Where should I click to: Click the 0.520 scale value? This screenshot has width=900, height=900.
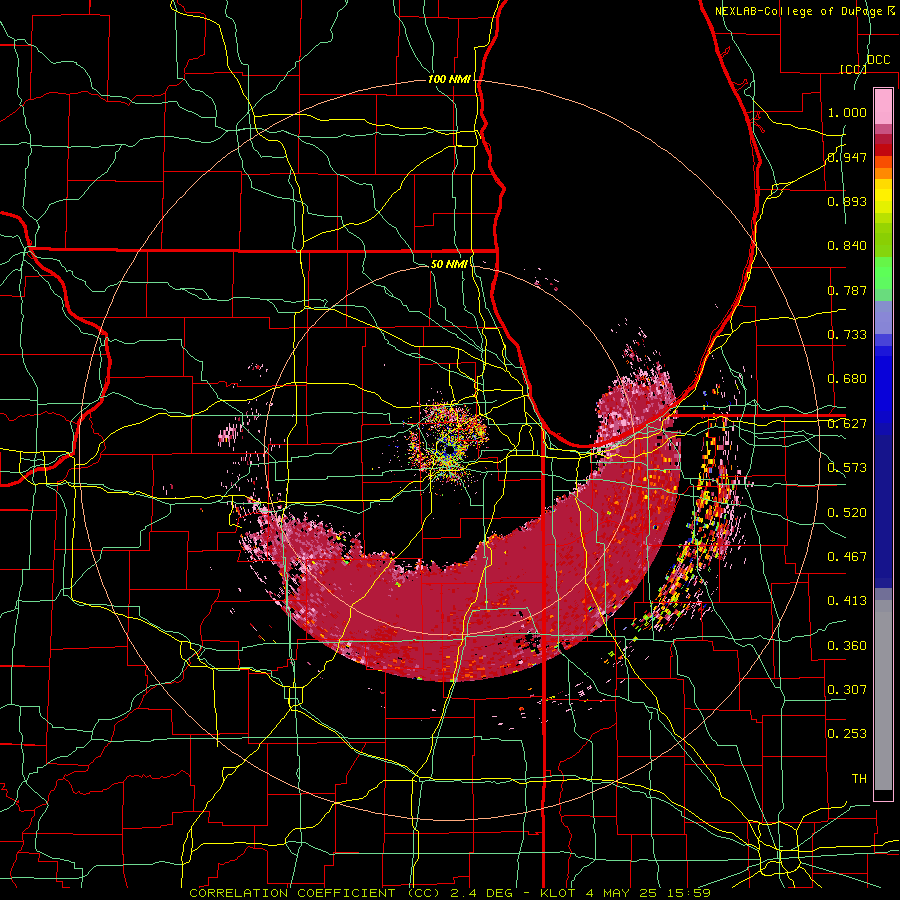click(x=847, y=513)
